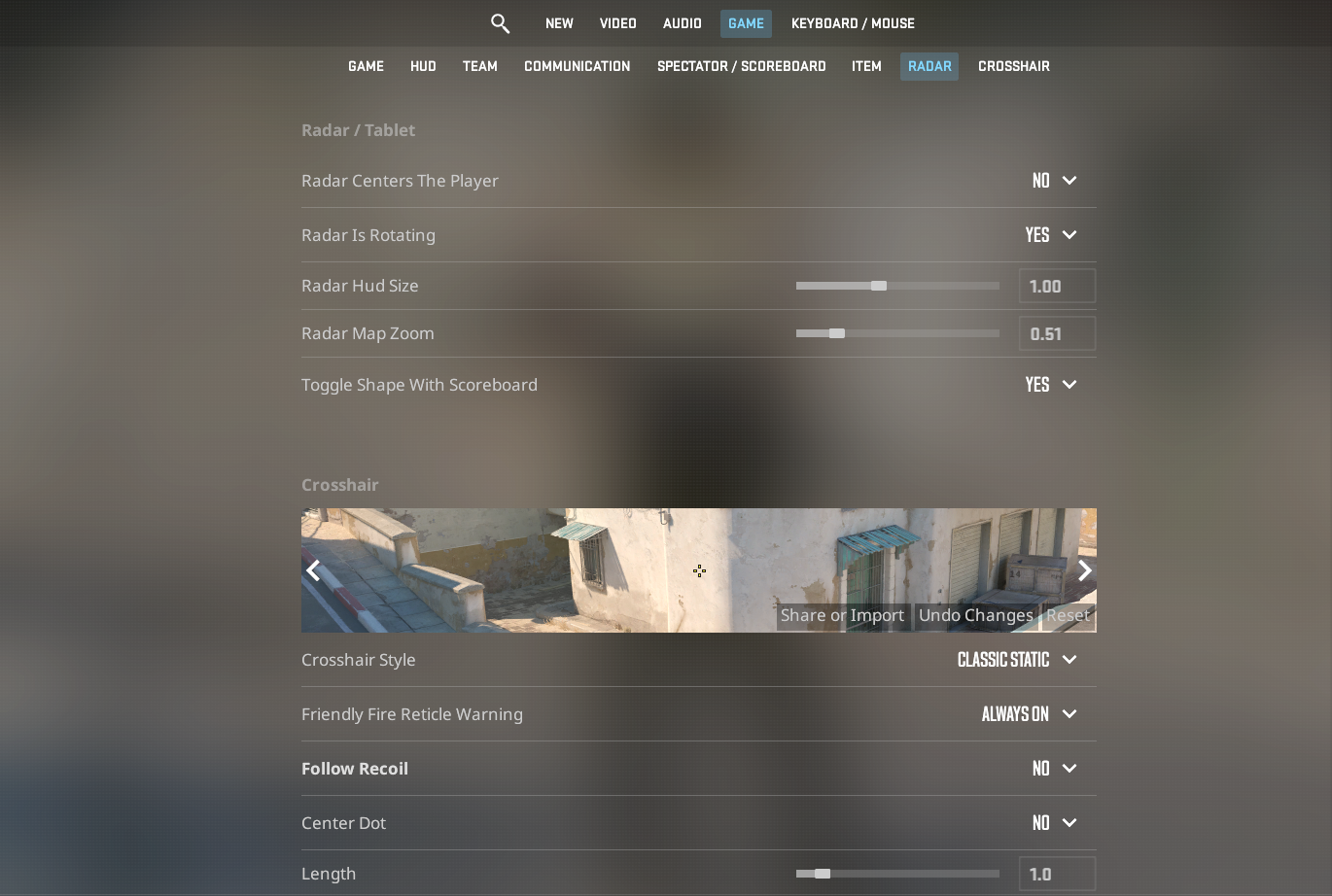
Task: Click the Friendly Fire Reticle Warning label
Action: [x=412, y=714]
